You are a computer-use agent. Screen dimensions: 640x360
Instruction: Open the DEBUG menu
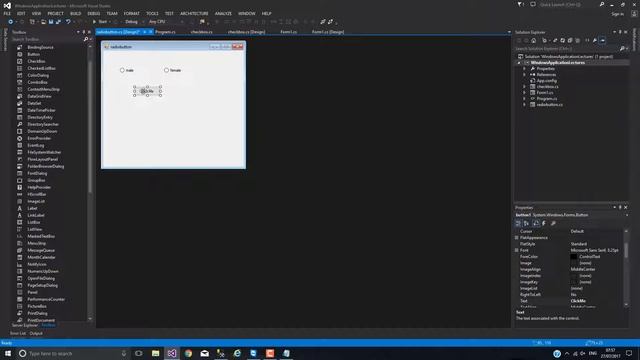(x=93, y=13)
